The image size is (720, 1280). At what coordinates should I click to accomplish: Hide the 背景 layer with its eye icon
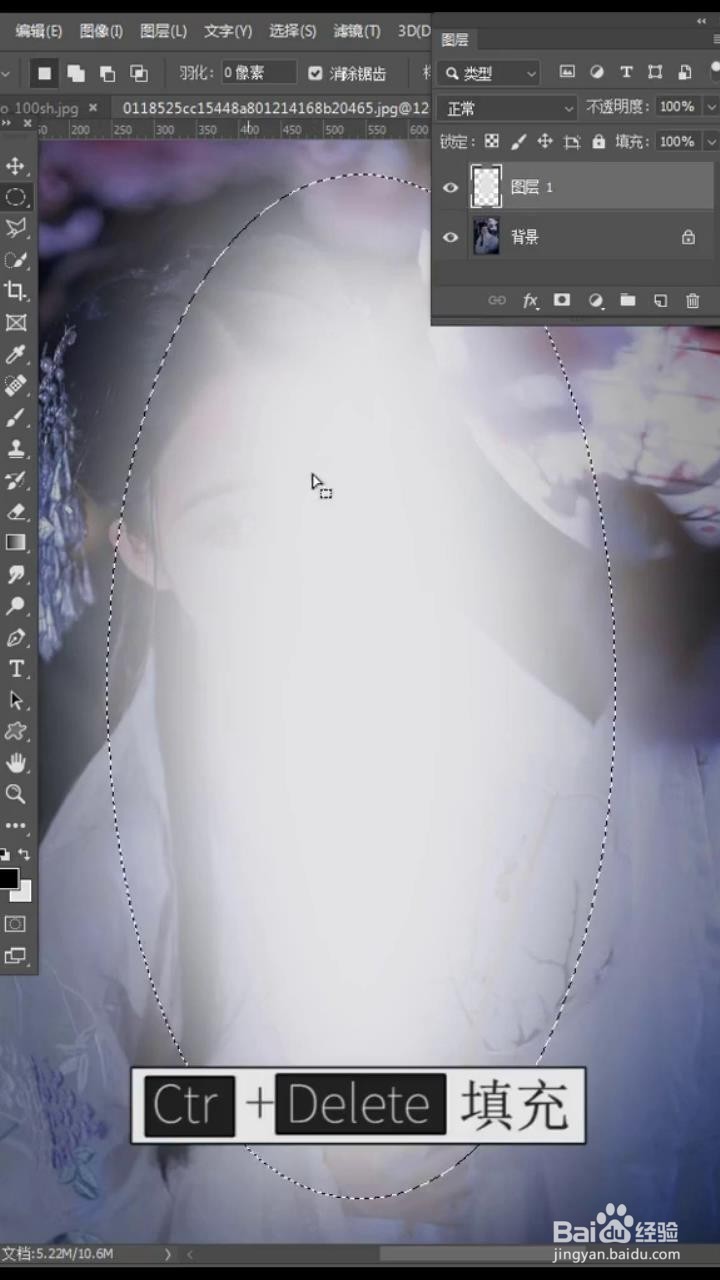click(x=451, y=237)
